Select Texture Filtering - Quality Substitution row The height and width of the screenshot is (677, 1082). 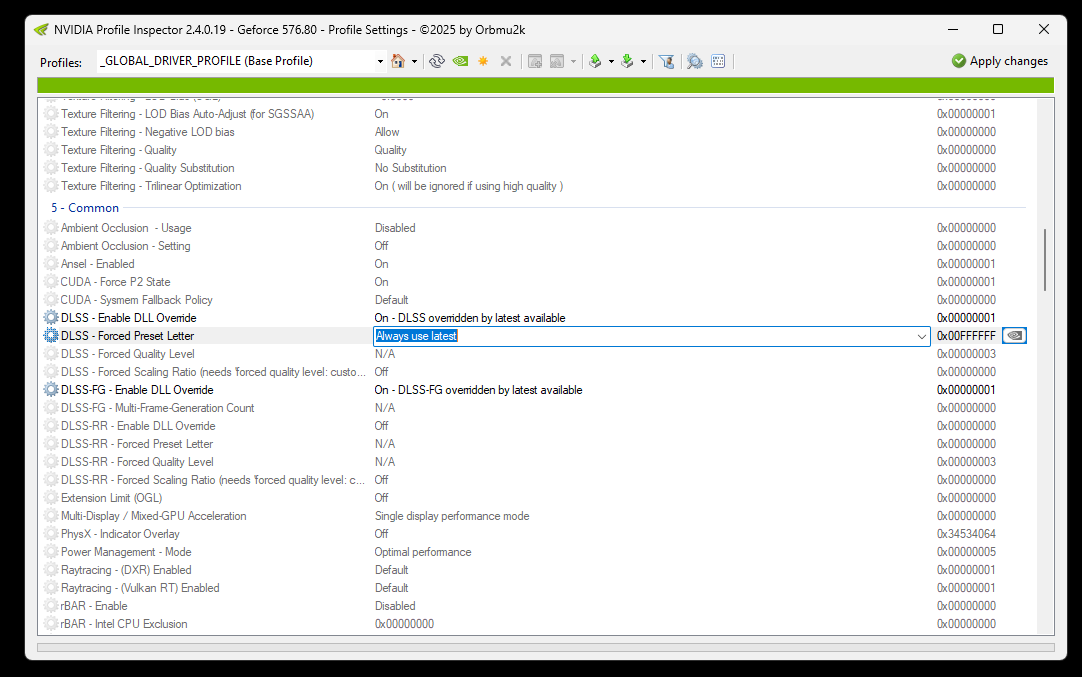pos(535,168)
